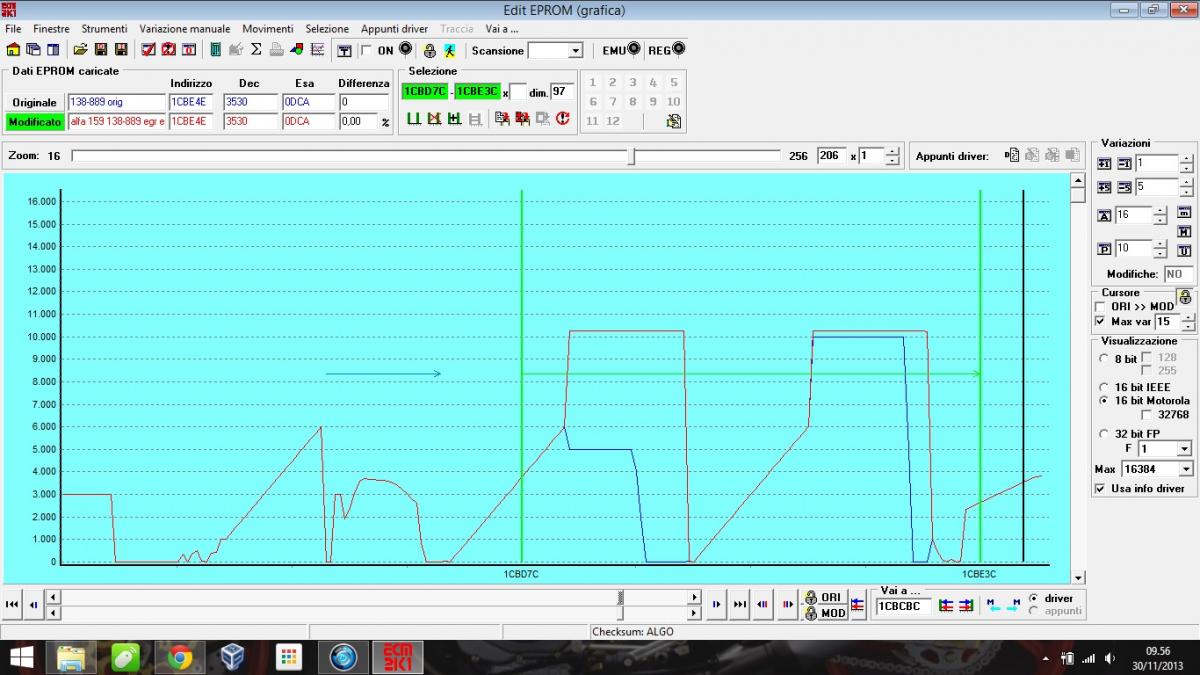
Task: Click the first green selection marker icon
Action: 413,119
